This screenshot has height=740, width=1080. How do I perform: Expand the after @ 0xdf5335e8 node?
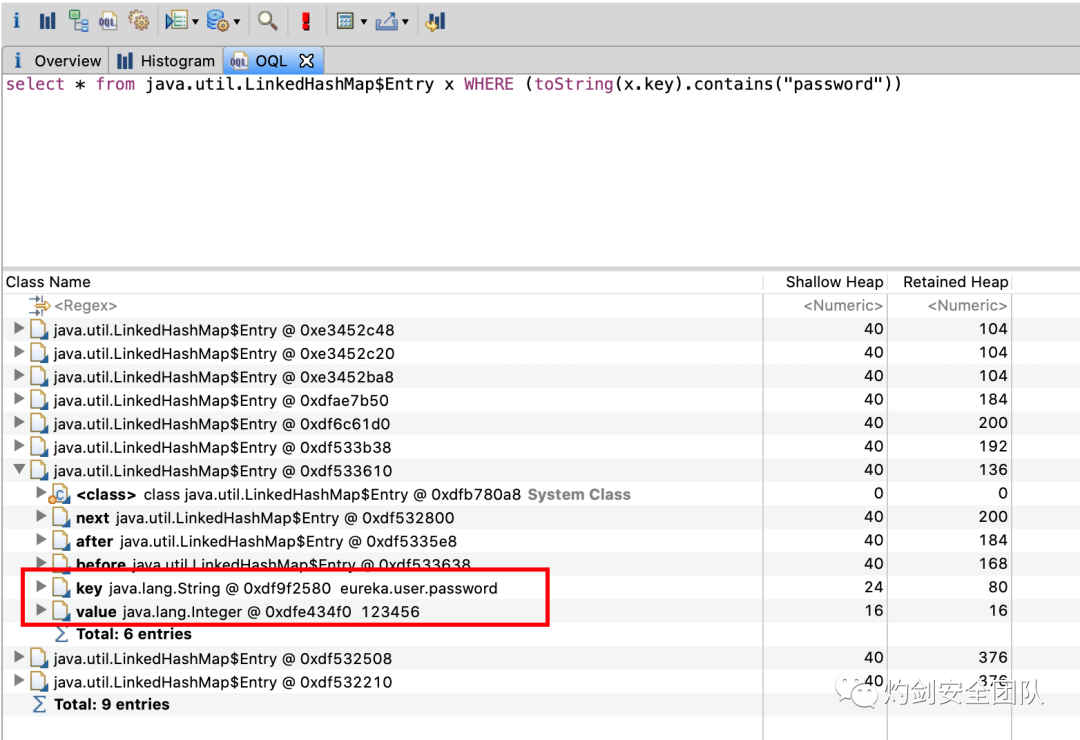41,539
